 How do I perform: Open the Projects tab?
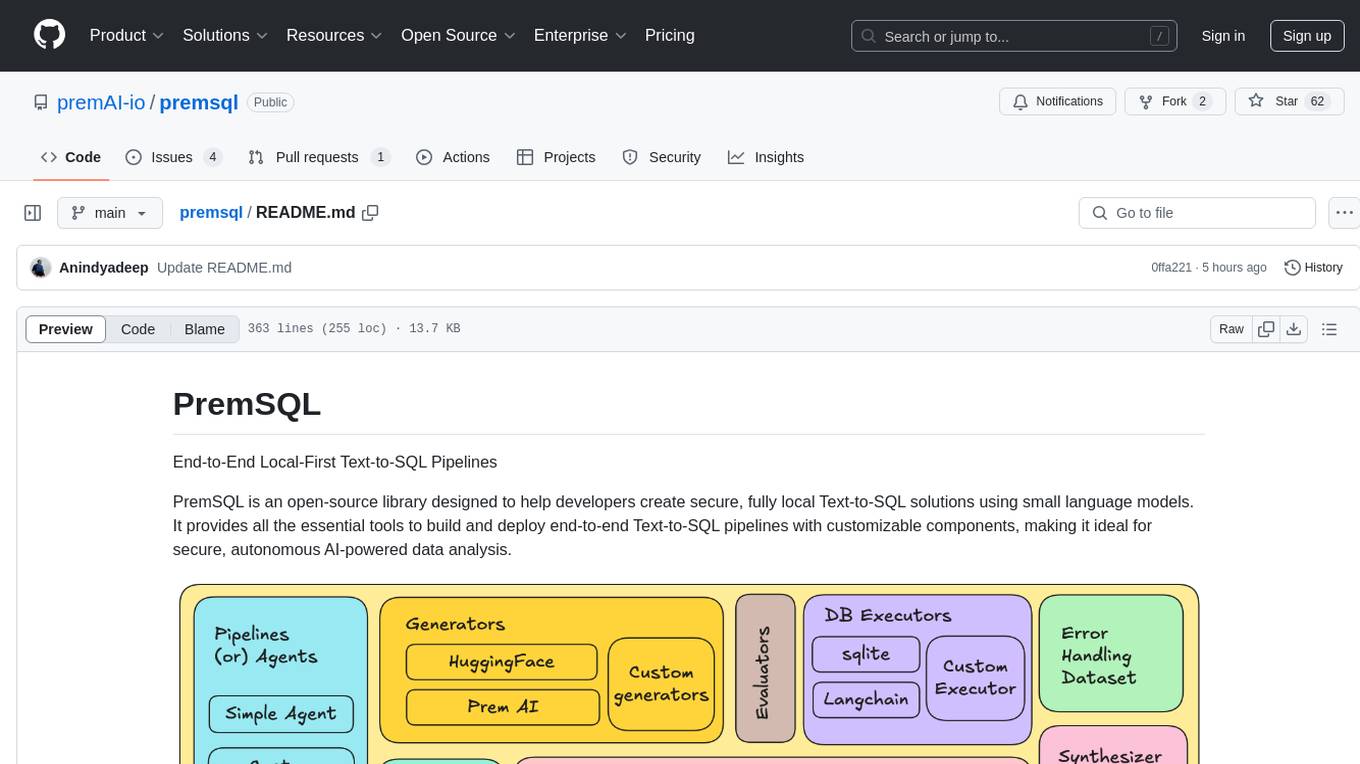pyautogui.click(x=556, y=157)
